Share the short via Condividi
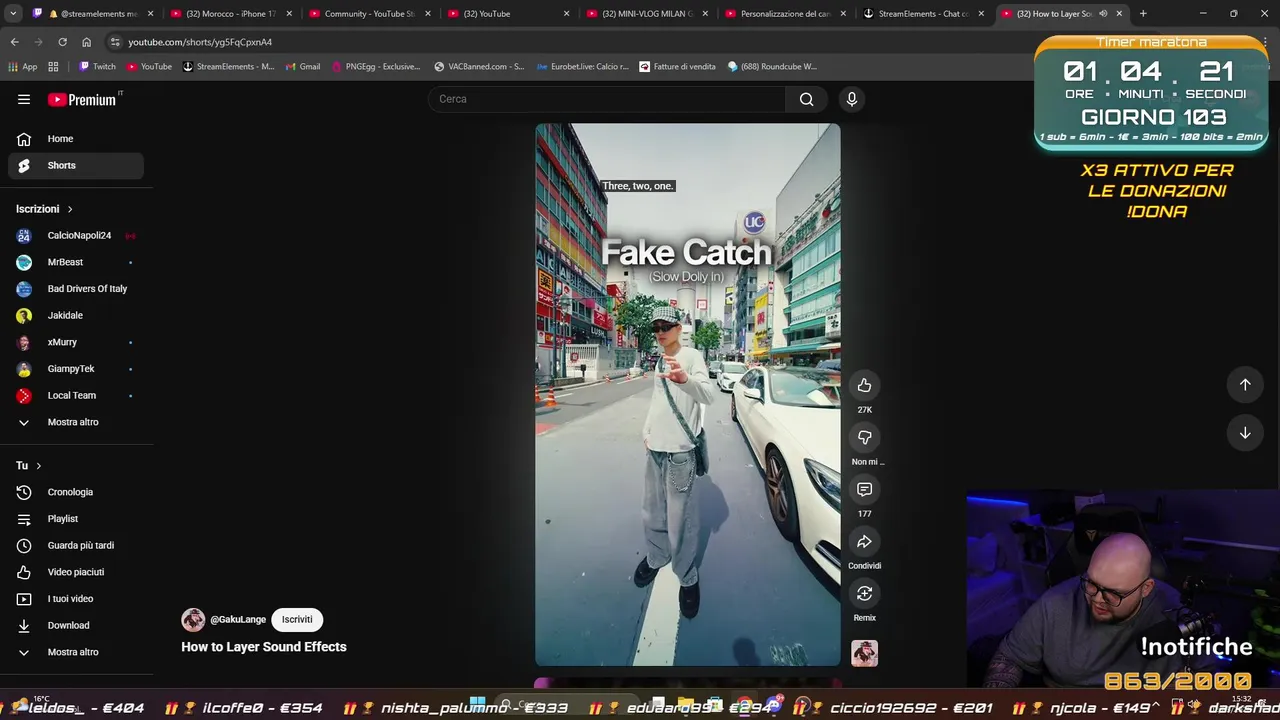 (865, 542)
